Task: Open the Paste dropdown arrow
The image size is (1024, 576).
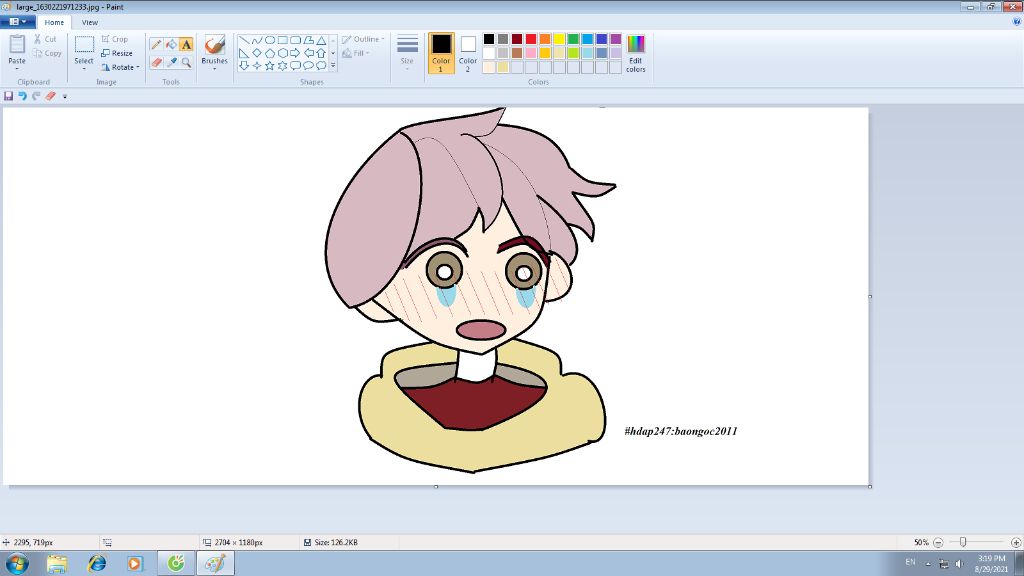Action: (x=17, y=69)
